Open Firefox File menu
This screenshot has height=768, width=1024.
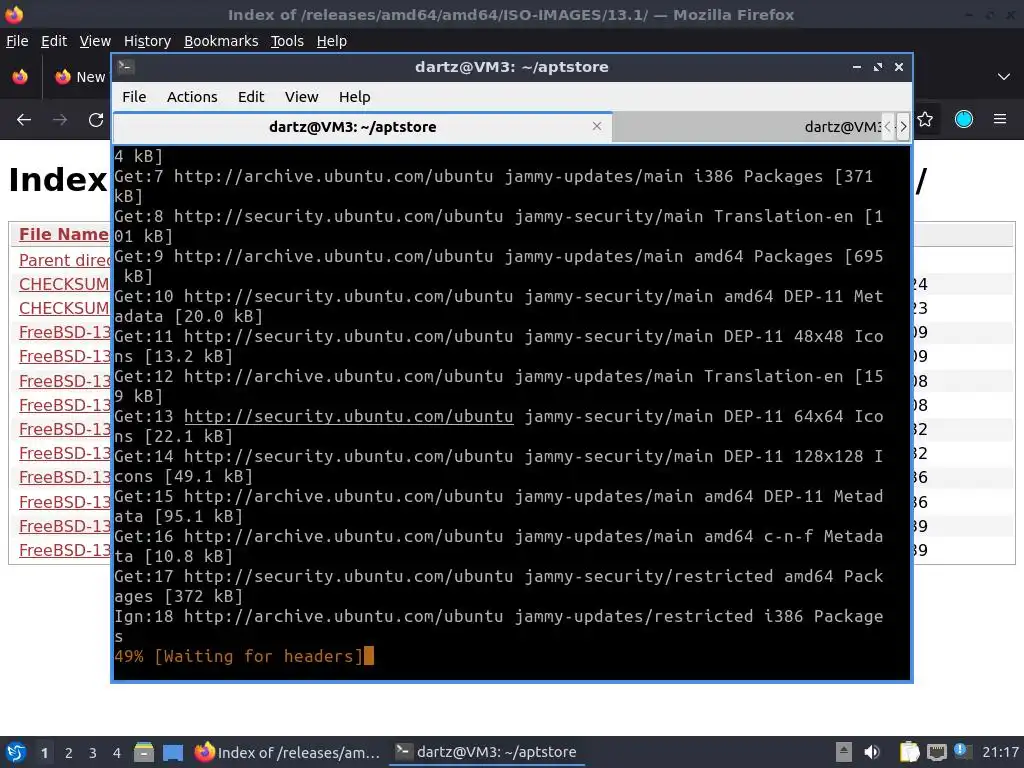(17, 41)
